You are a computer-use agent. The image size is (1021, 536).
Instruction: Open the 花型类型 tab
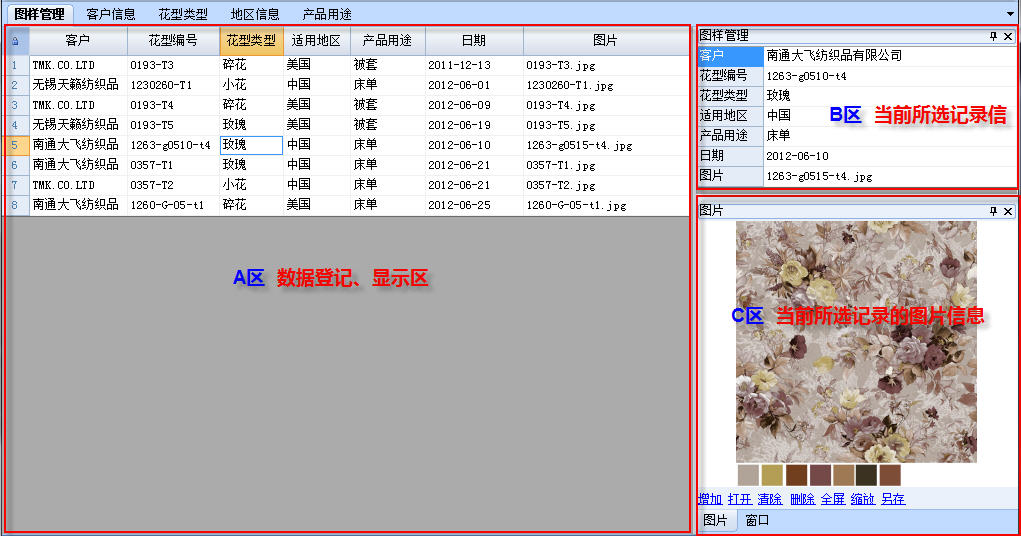coord(183,14)
